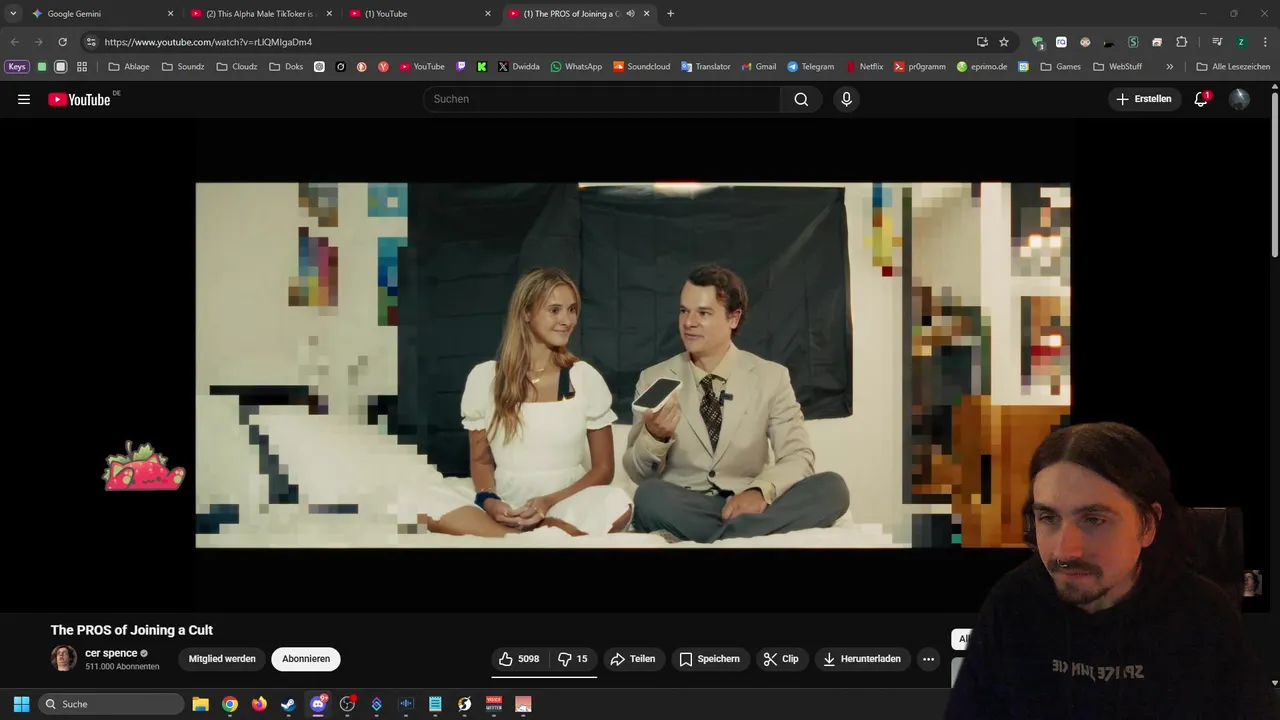Reload the current page
The height and width of the screenshot is (720, 1280).
(62, 42)
